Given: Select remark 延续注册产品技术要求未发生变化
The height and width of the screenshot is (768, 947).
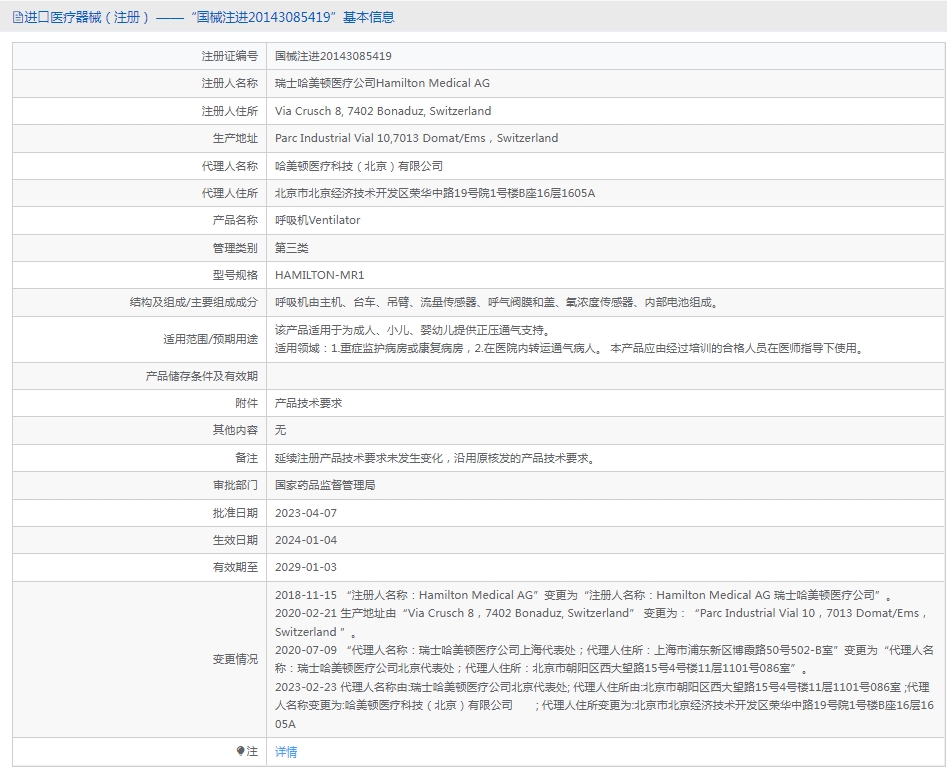Looking at the screenshot, I should pyautogui.click(x=436, y=458).
